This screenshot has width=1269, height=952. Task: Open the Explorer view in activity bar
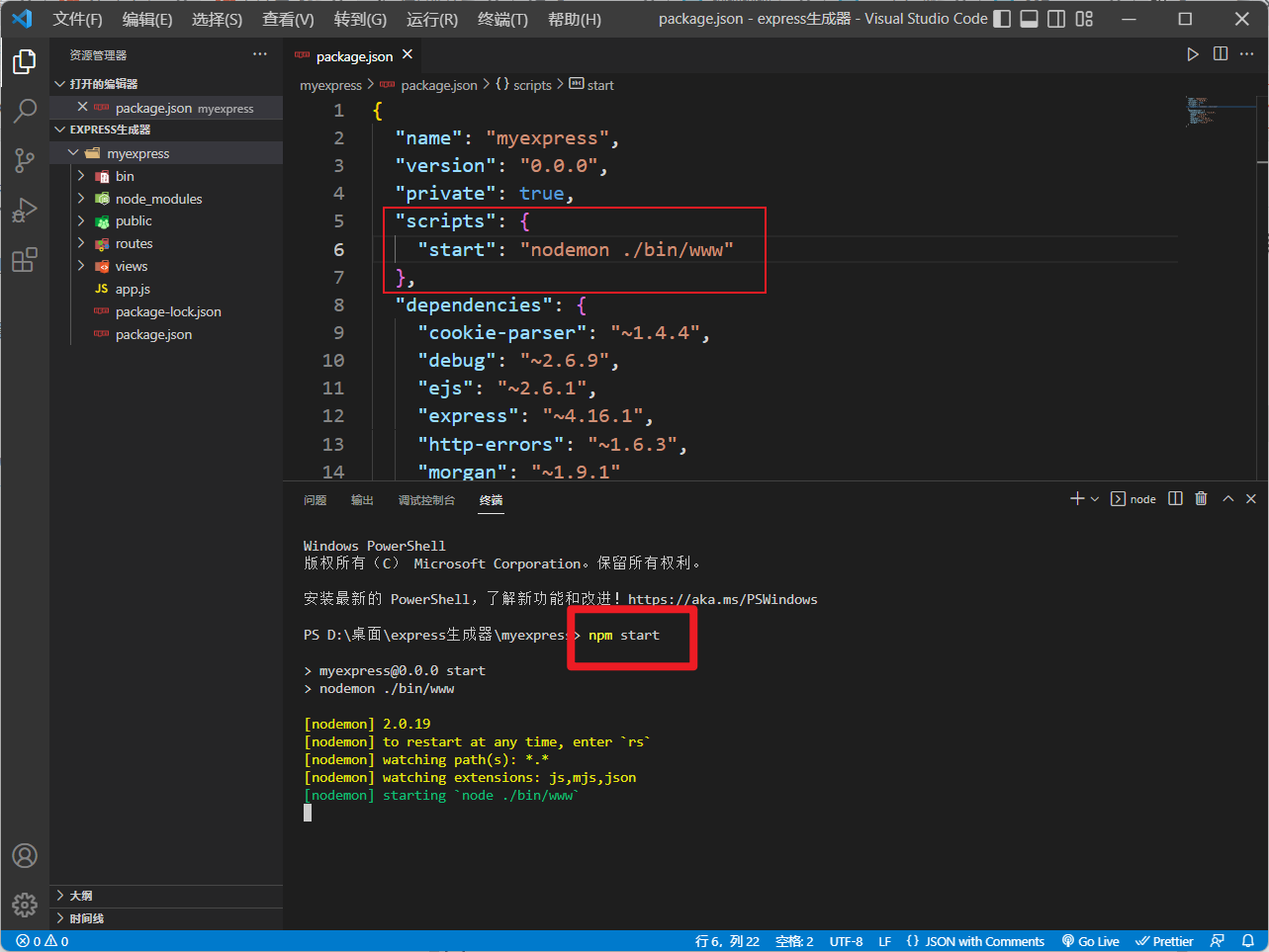point(25,62)
